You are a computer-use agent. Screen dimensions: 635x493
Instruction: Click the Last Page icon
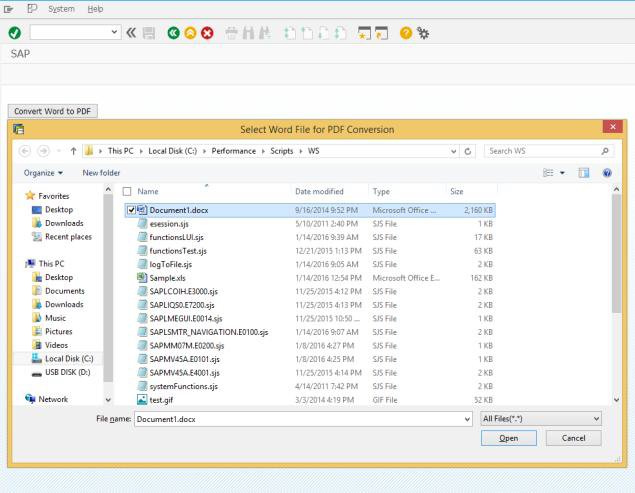tap(341, 33)
